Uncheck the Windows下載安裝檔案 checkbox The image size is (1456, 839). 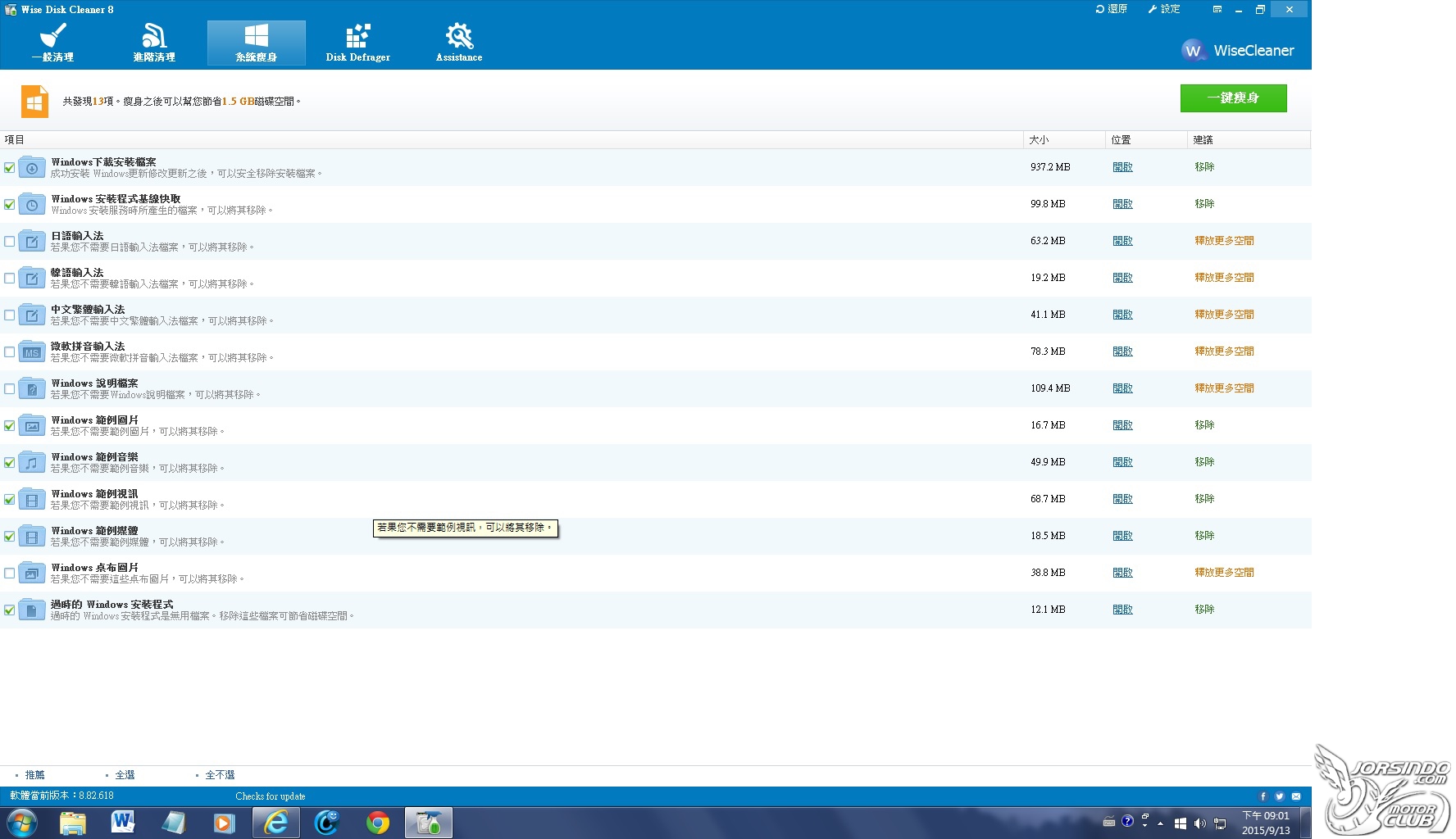10,168
